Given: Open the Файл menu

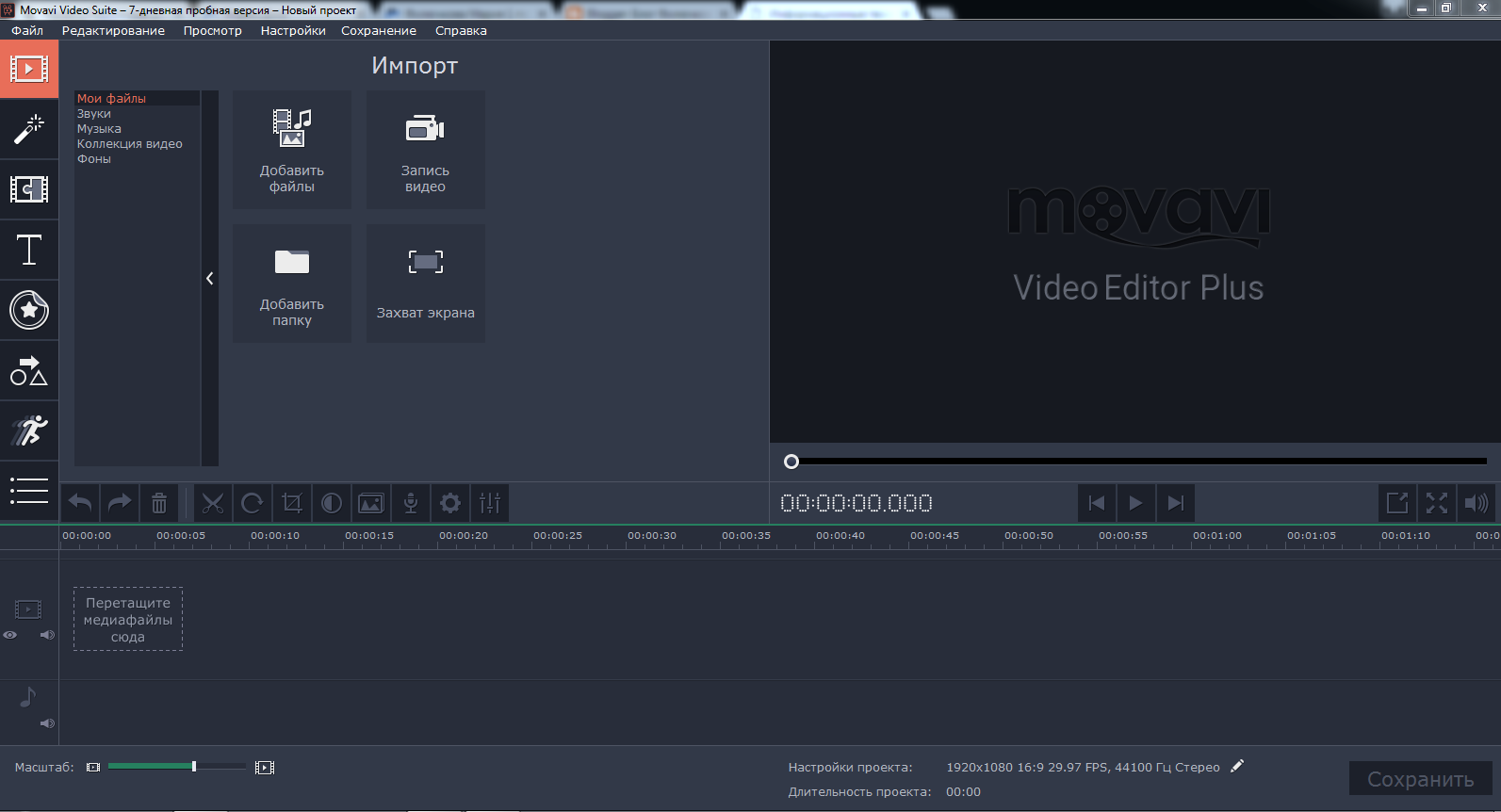Looking at the screenshot, I should click(27, 30).
